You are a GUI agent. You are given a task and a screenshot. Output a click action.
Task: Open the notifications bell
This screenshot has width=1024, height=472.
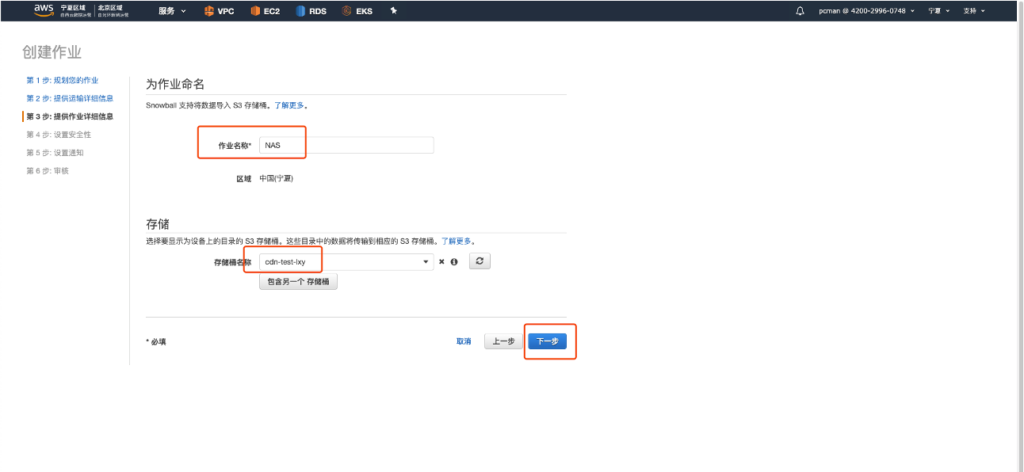click(799, 11)
